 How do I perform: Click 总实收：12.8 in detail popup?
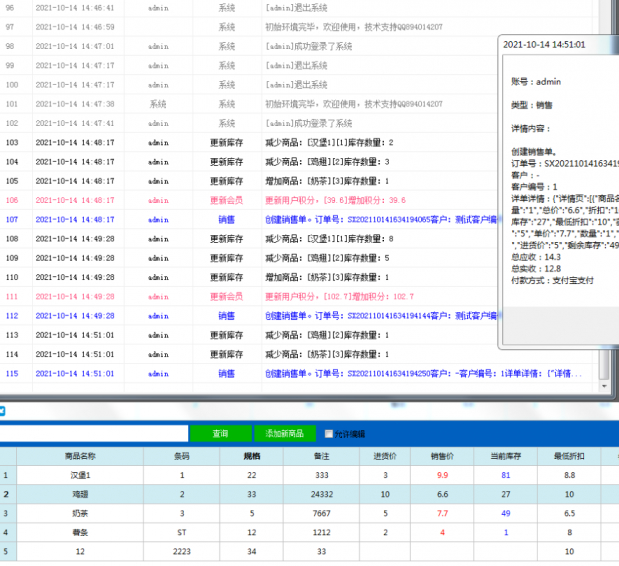point(536,269)
